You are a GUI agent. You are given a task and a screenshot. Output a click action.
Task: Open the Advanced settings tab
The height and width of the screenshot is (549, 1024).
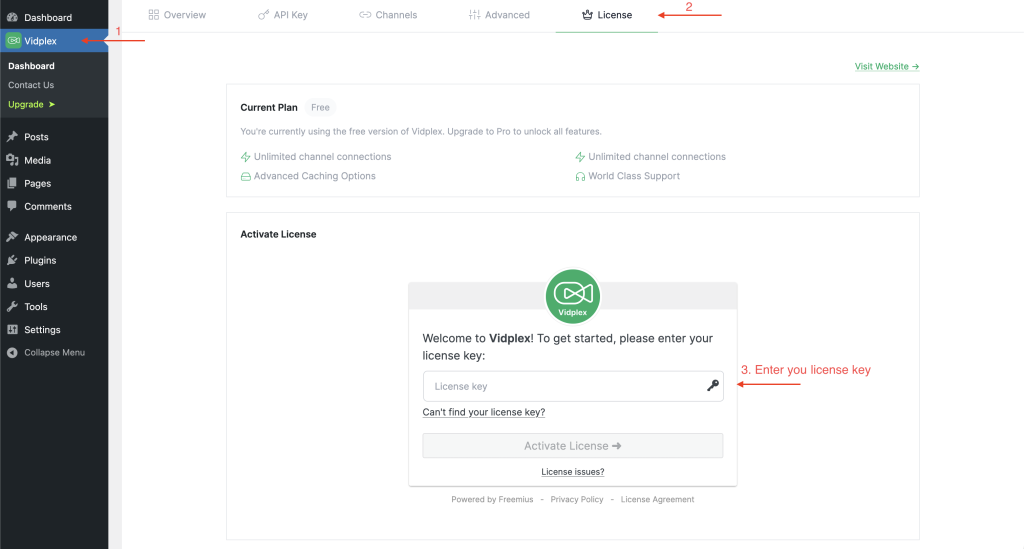[x=499, y=15]
